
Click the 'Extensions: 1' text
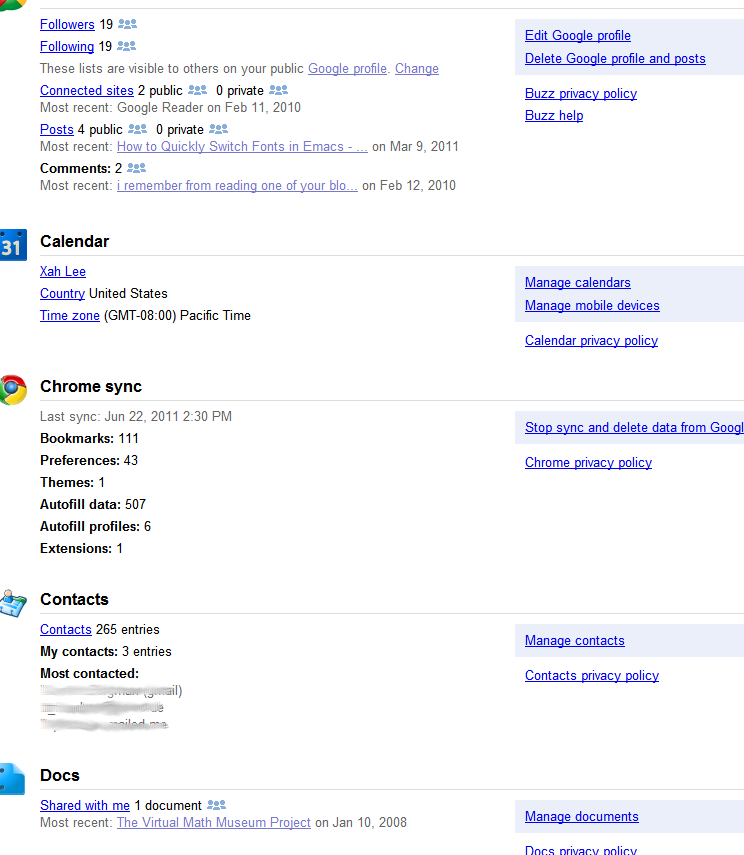81,549
